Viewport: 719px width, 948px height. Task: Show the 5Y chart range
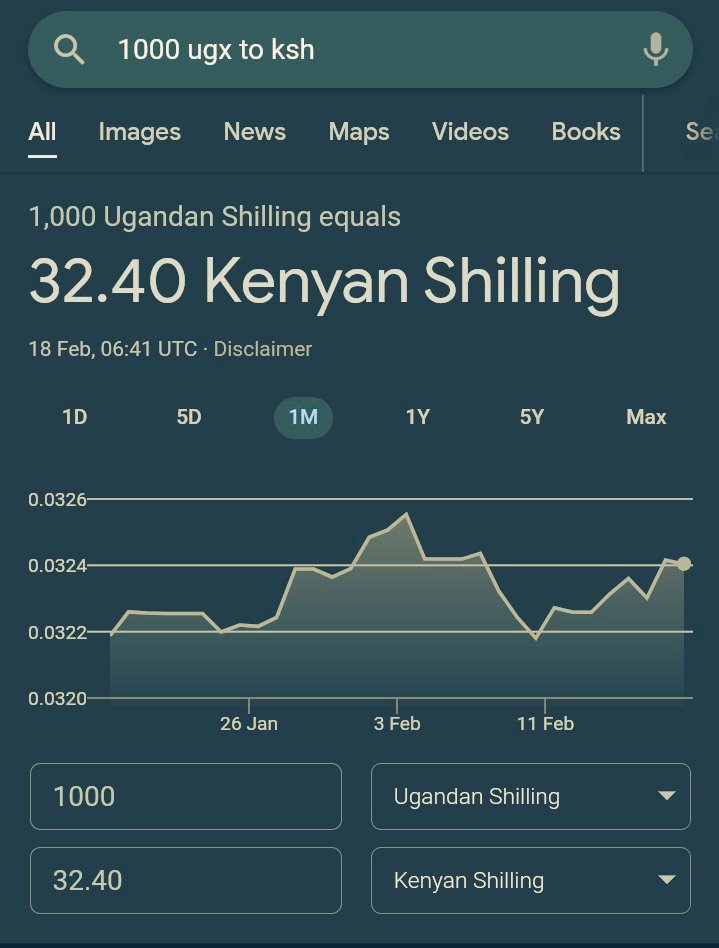click(x=532, y=417)
